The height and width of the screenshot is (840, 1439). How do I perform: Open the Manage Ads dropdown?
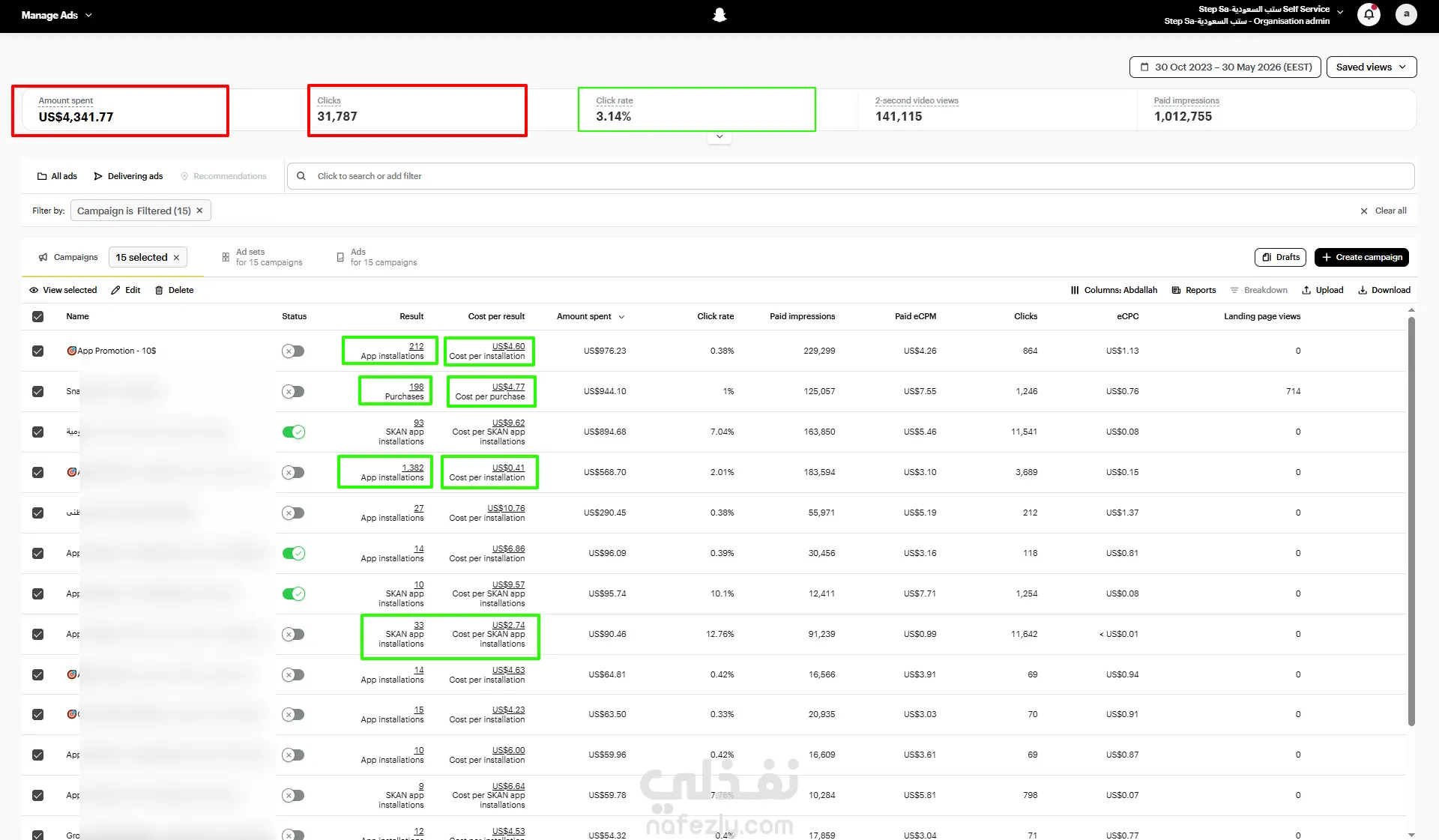[57, 15]
